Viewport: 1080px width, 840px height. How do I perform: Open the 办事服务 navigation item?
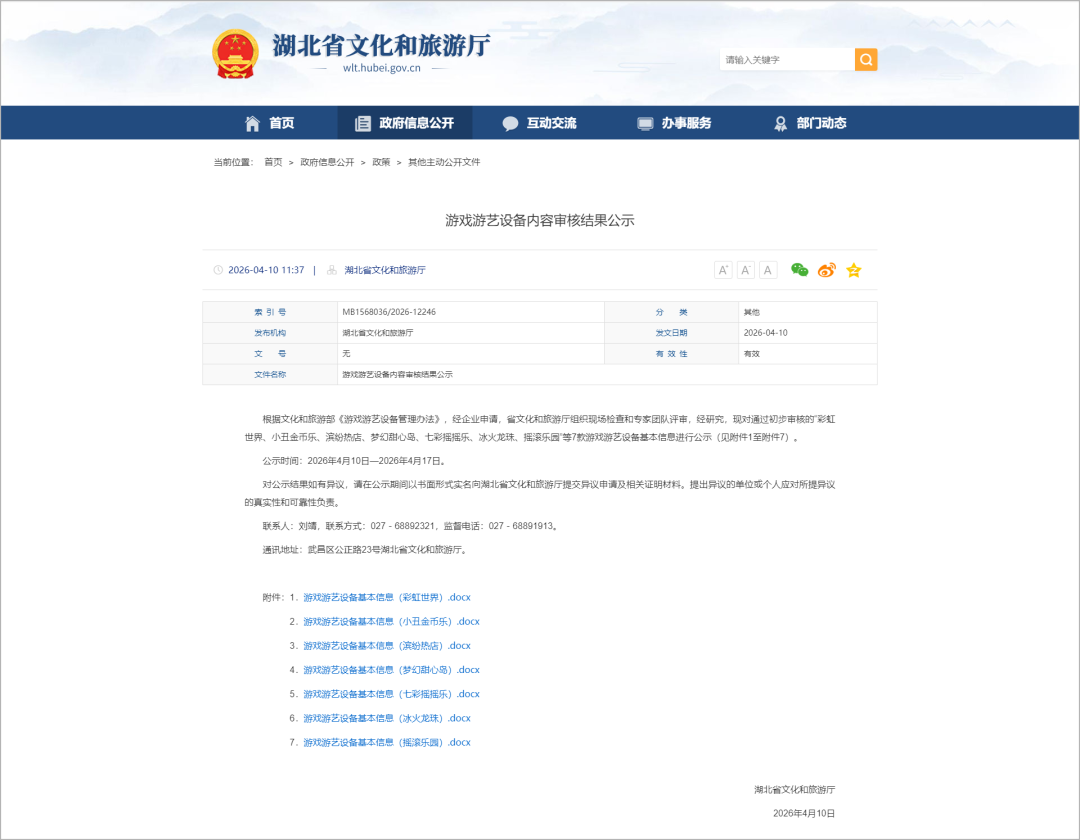[675, 123]
